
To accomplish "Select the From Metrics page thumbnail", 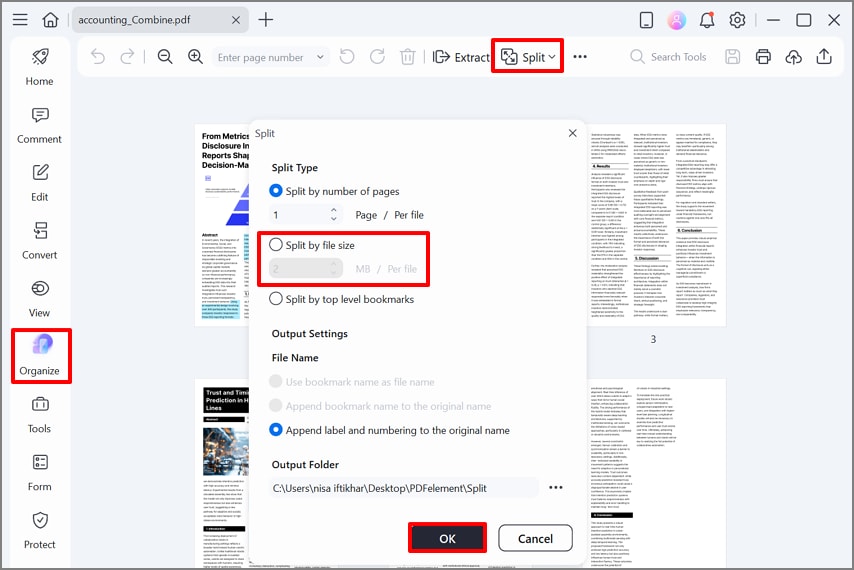I will tap(222, 225).
